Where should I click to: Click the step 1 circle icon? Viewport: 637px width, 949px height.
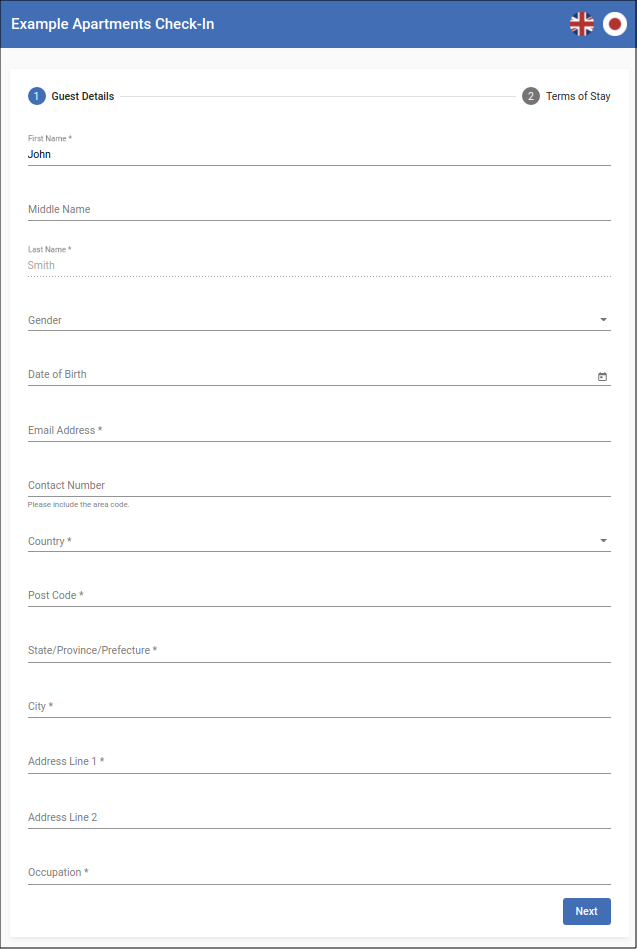tap(37, 96)
